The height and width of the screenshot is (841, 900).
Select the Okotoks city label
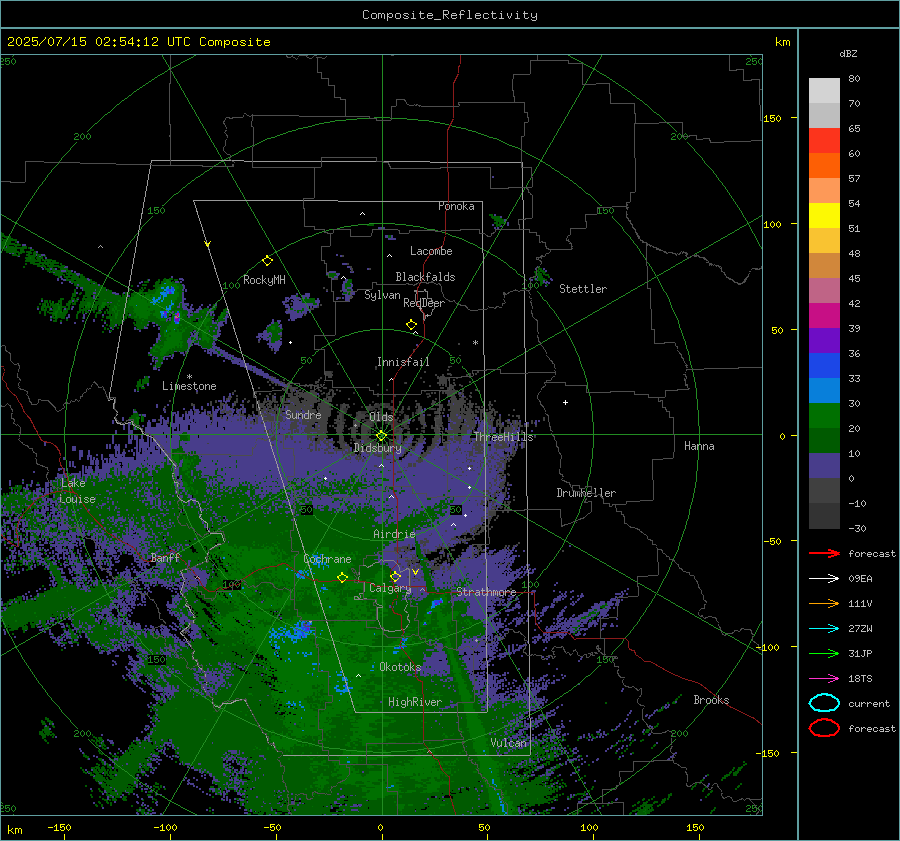pos(400,667)
